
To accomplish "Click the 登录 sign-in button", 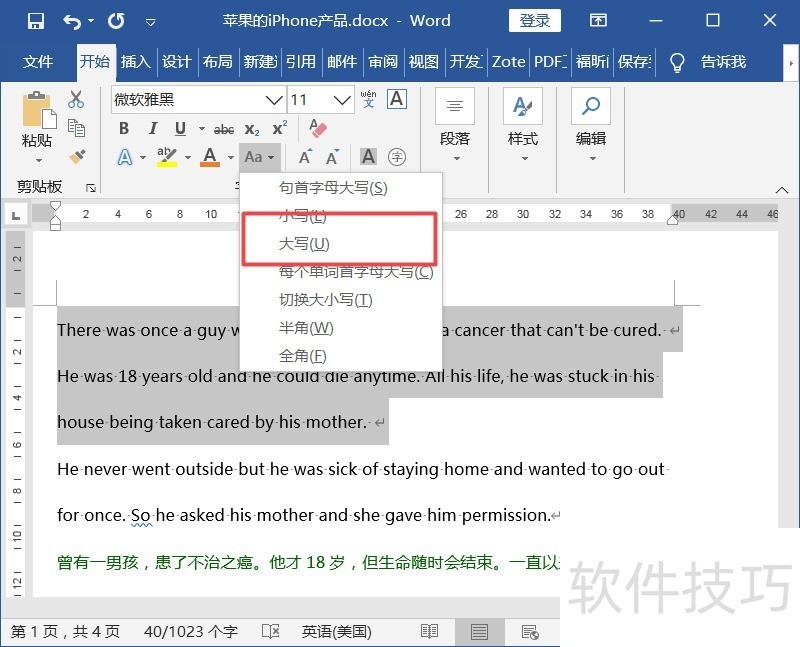I will [x=535, y=20].
